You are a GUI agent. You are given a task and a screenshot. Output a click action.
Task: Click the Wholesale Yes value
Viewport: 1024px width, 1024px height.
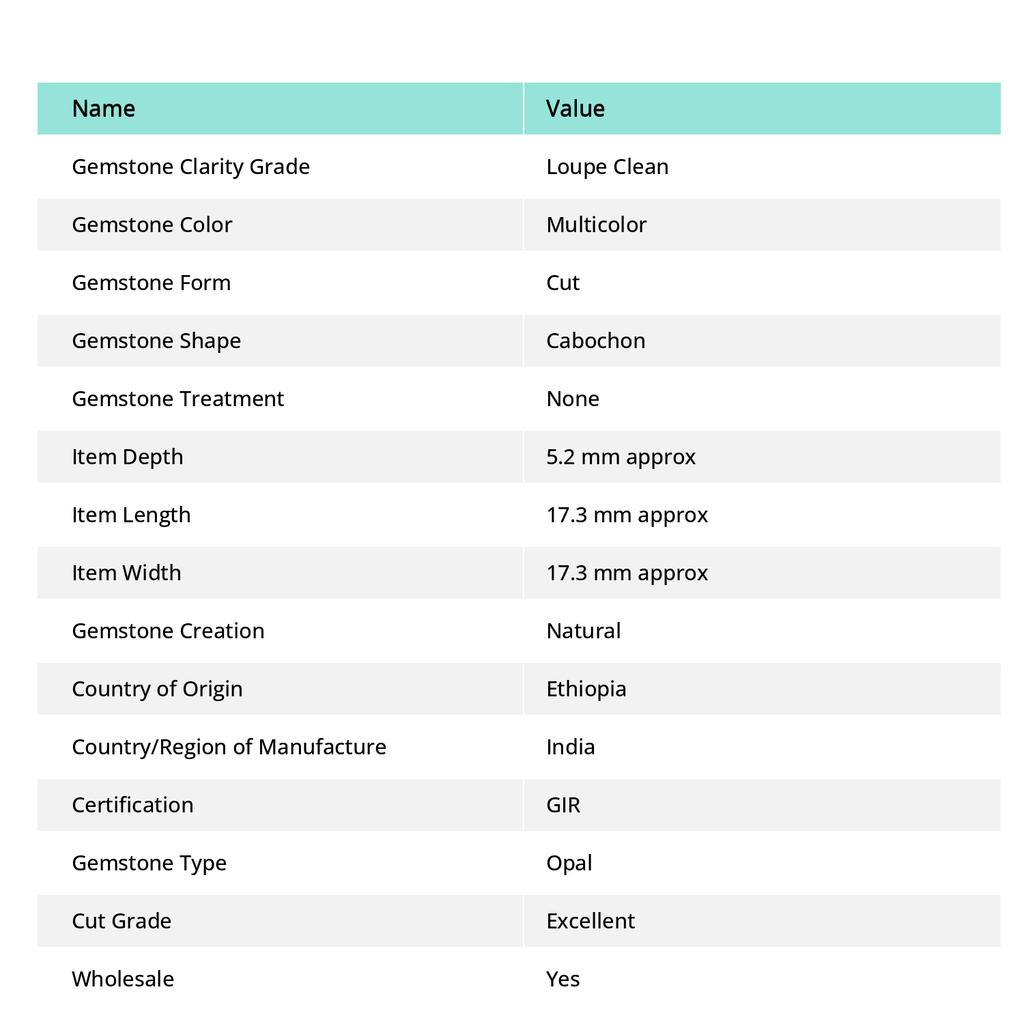pyautogui.click(x=562, y=980)
